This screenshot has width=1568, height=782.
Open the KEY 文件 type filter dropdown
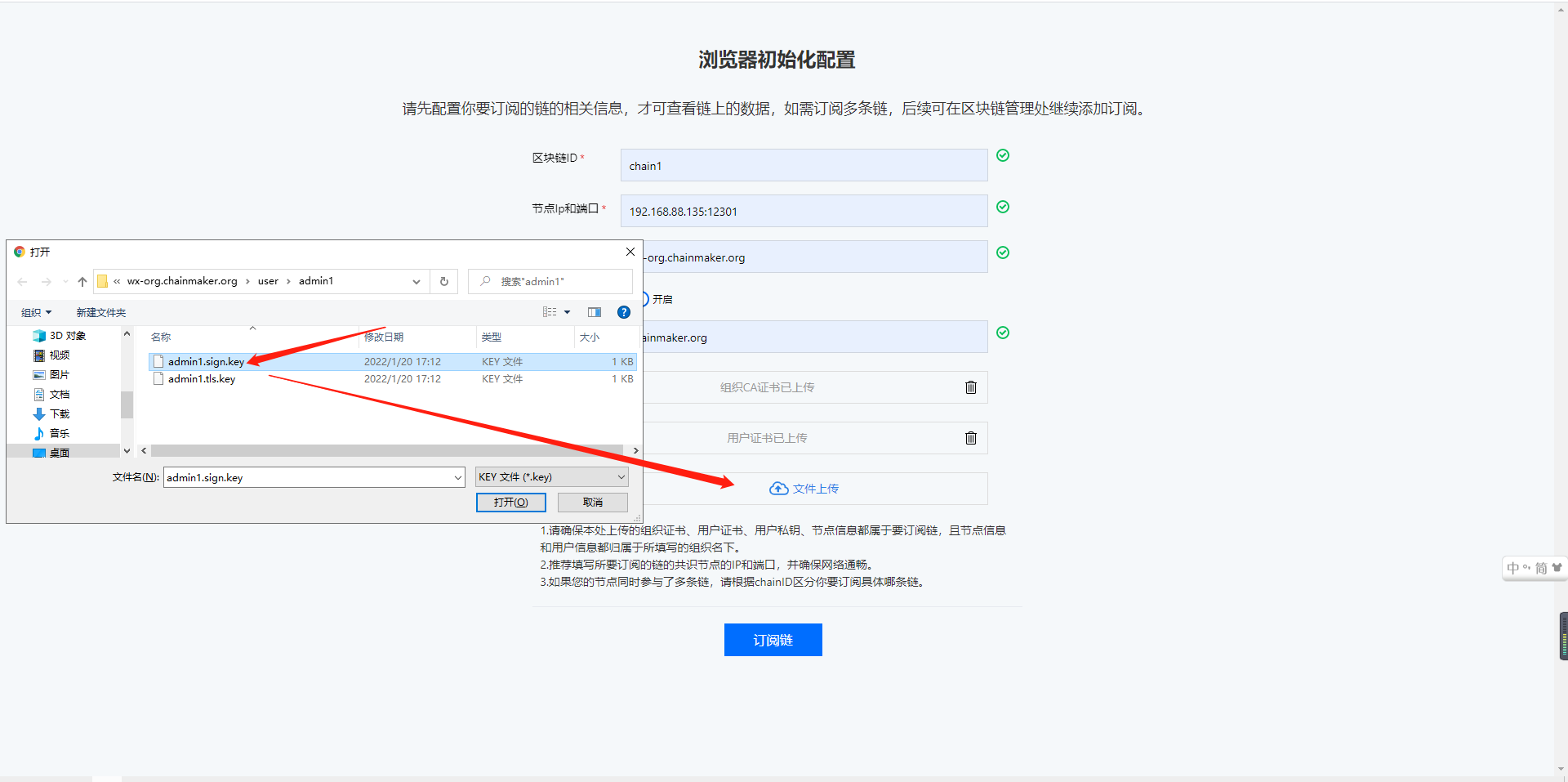click(x=552, y=477)
